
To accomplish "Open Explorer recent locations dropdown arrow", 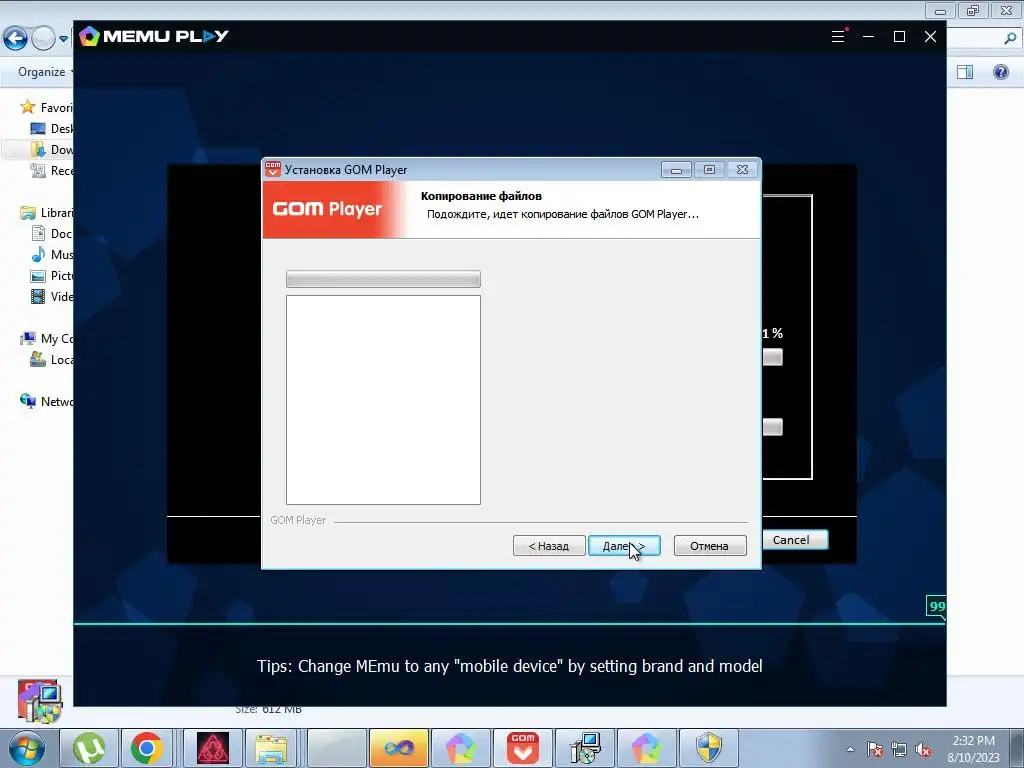I will pyautogui.click(x=63, y=39).
